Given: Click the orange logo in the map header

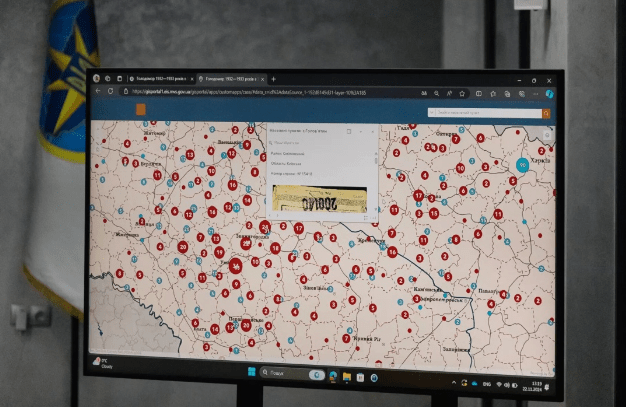Looking at the screenshot, I should pos(141,109).
